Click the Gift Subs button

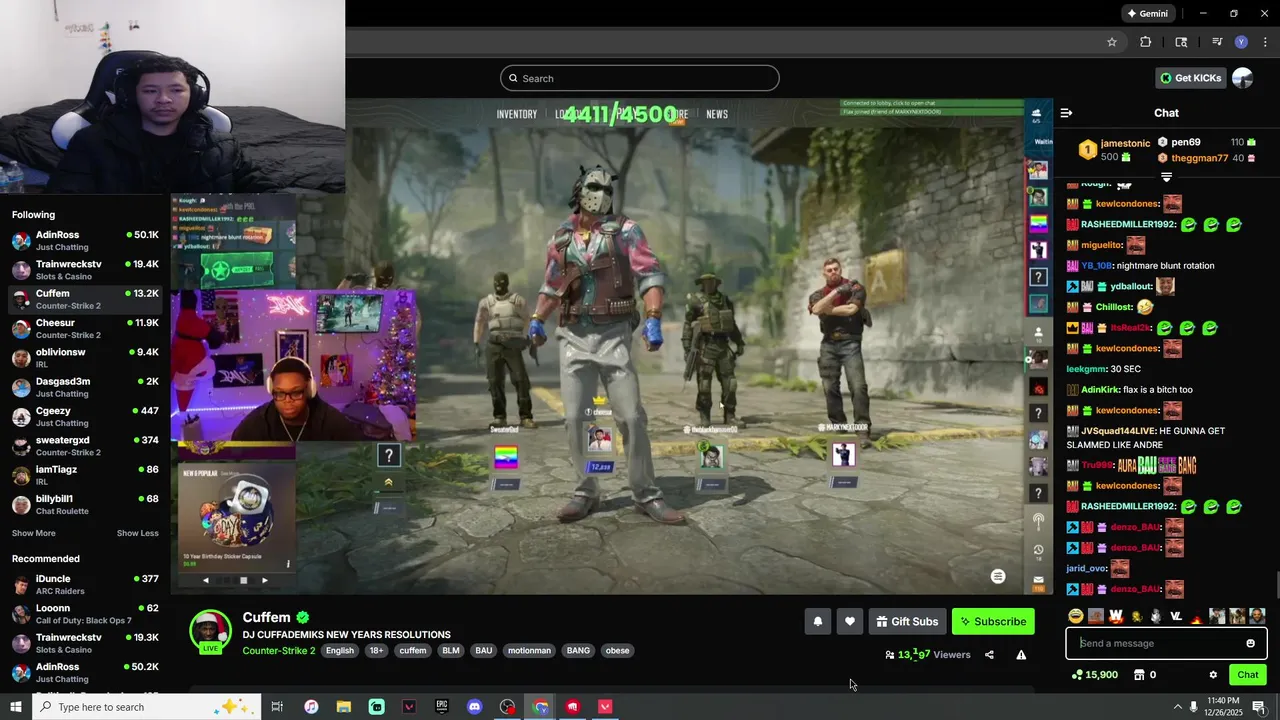pyautogui.click(x=907, y=621)
